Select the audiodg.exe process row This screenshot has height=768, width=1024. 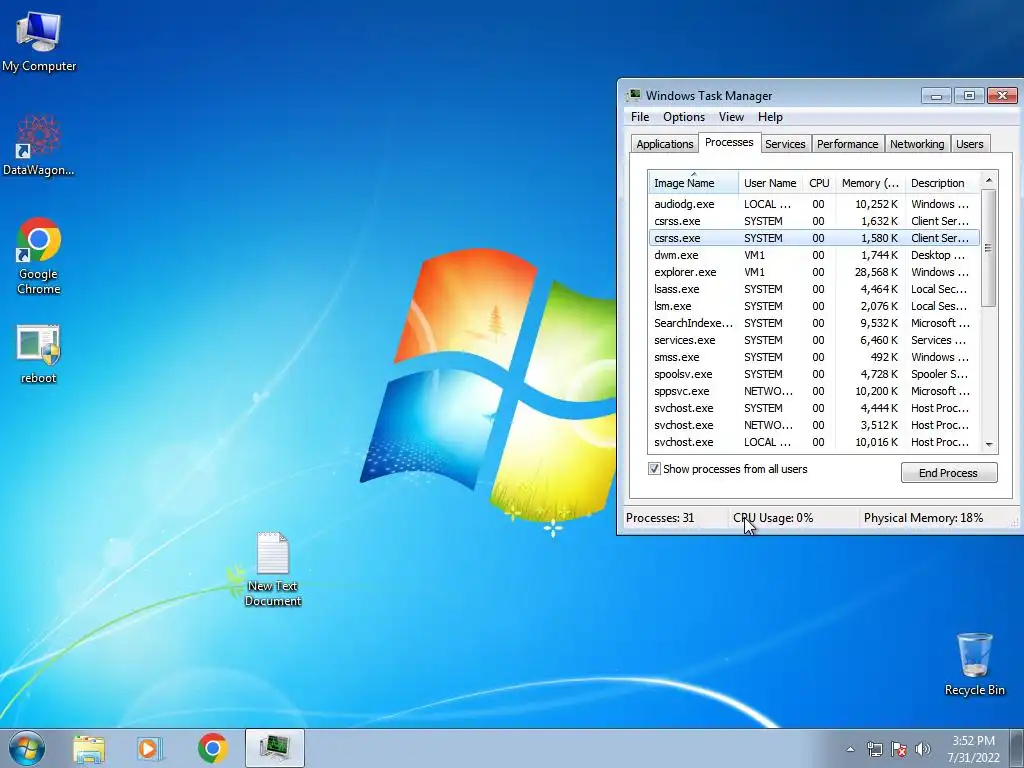tap(814, 204)
